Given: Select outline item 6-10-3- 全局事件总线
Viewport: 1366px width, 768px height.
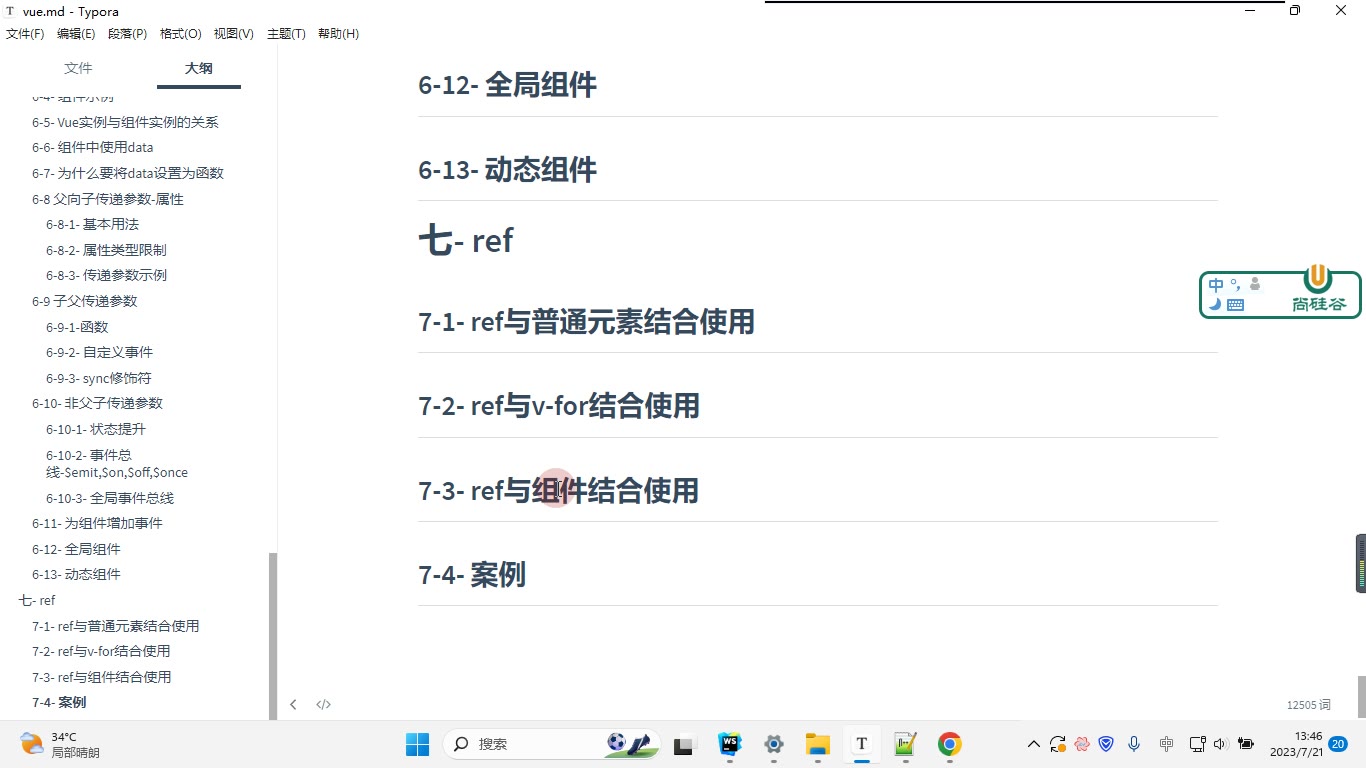Looking at the screenshot, I should (110, 498).
